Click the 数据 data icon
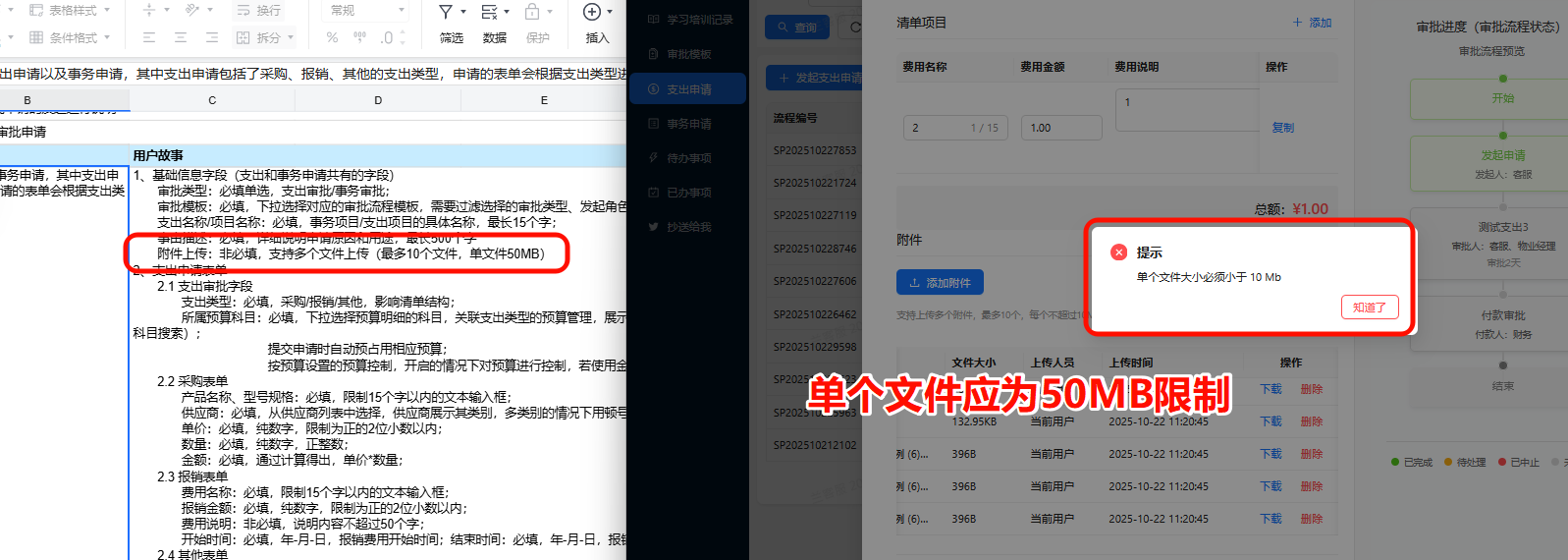The width and height of the screenshot is (1568, 560). [489, 12]
